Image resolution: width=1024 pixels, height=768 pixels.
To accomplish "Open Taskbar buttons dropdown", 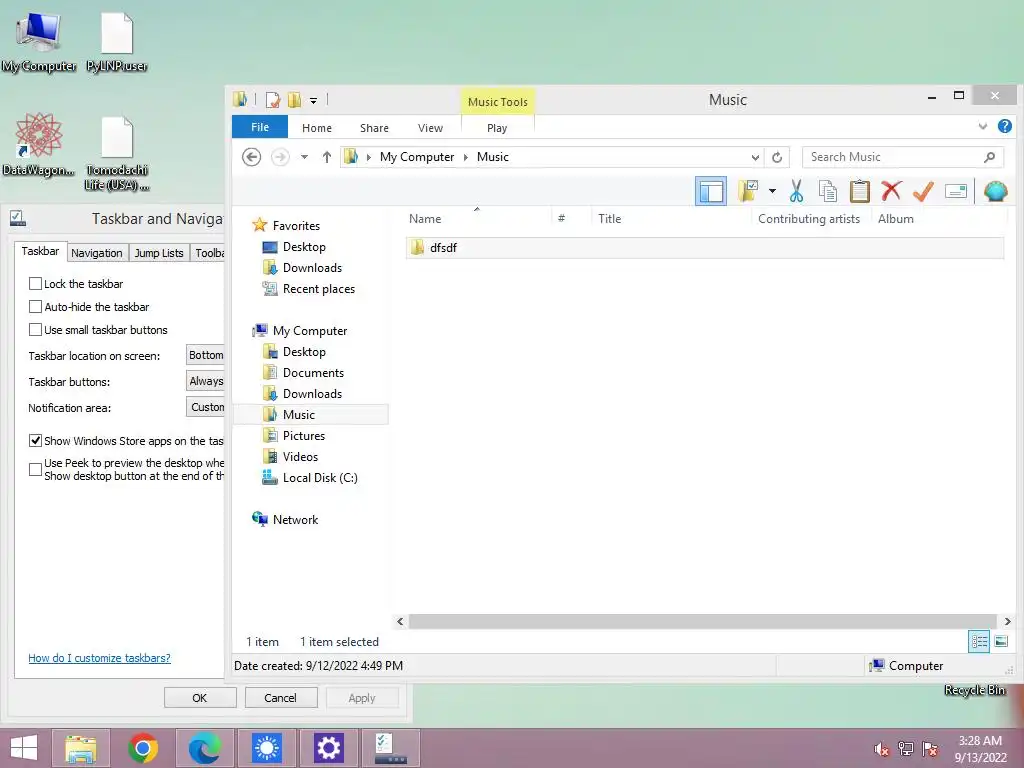I will coord(205,381).
